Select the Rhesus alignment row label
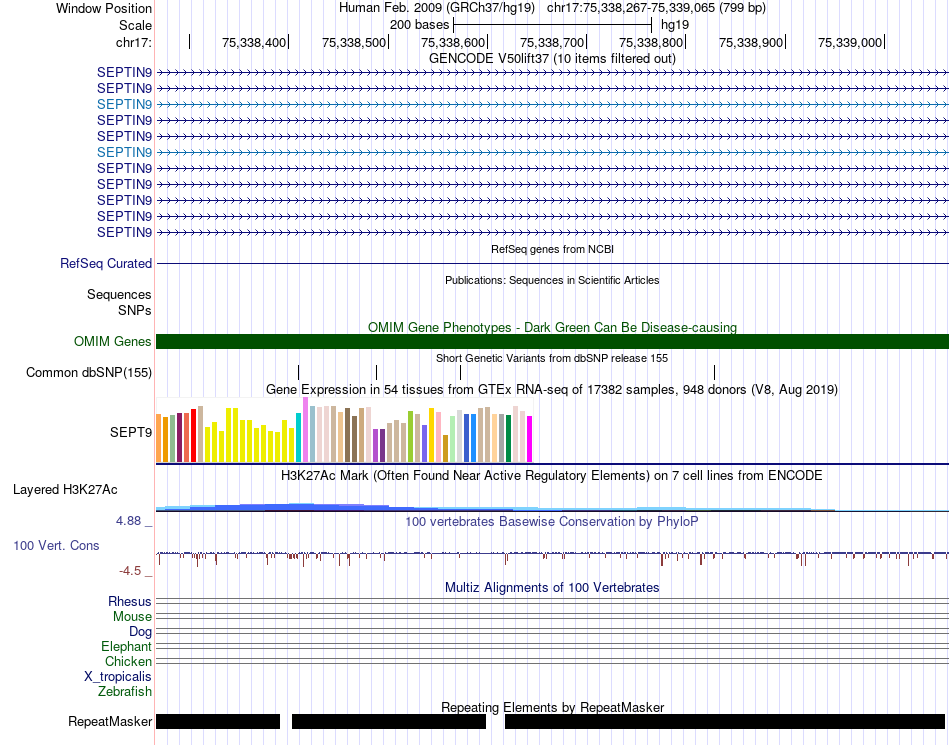 click(x=130, y=601)
